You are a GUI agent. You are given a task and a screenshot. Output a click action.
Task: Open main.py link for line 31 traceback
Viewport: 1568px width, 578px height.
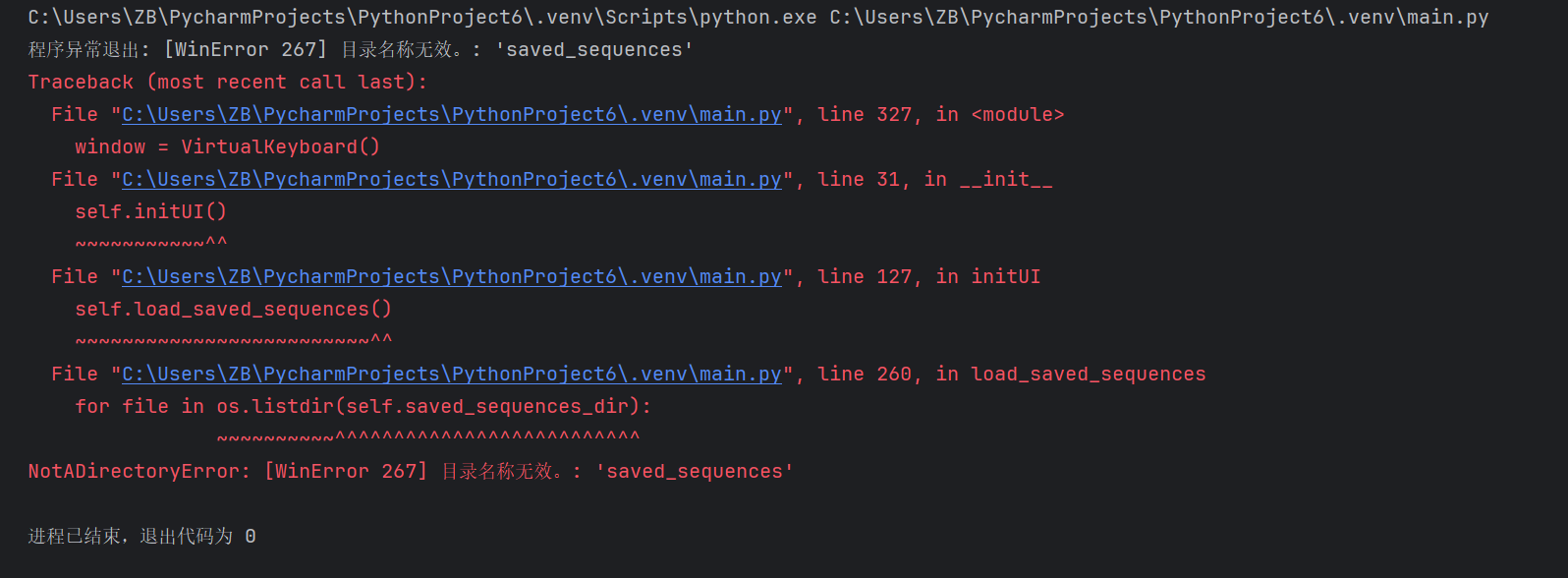pos(451,180)
